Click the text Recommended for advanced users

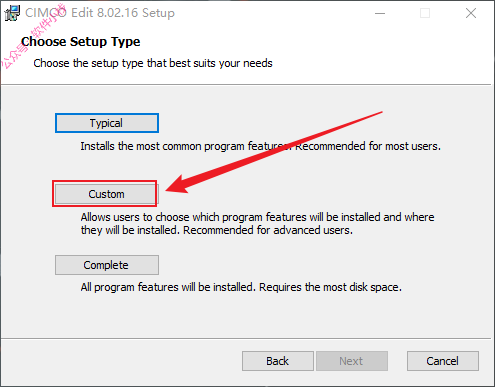point(268,230)
